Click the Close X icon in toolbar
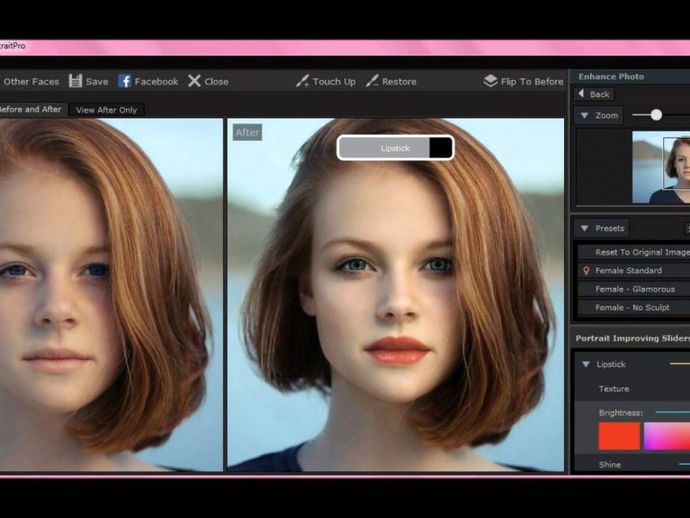690x518 pixels. (x=194, y=81)
